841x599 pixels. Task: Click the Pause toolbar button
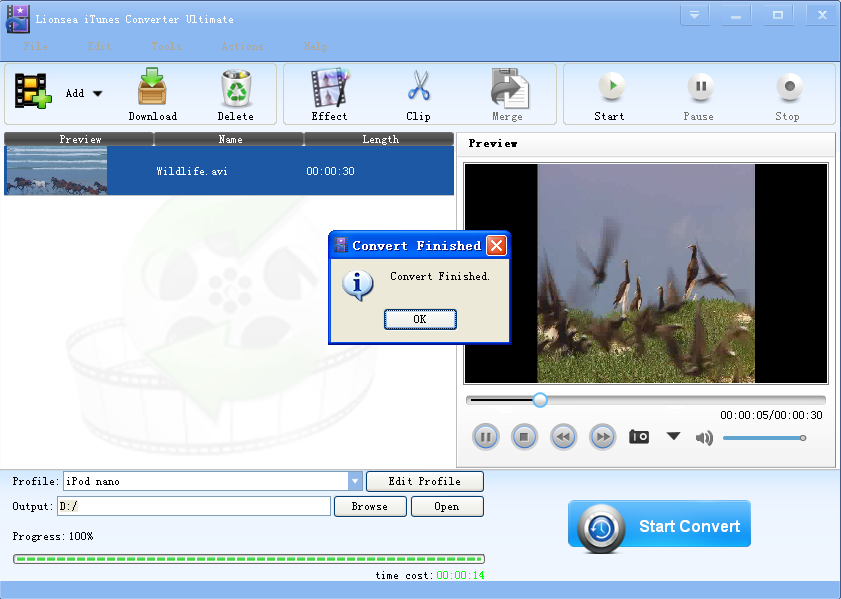coord(699,97)
